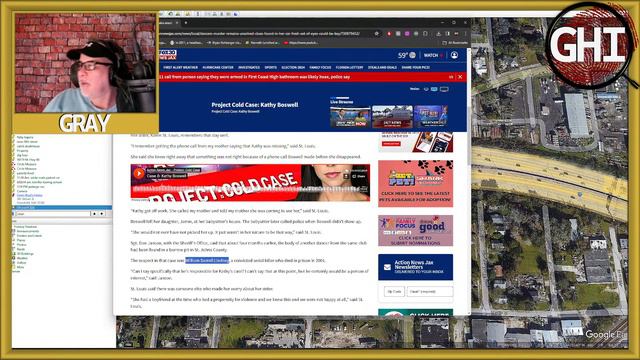
Task: Close the red breaking news banner
Action: coord(460,77)
